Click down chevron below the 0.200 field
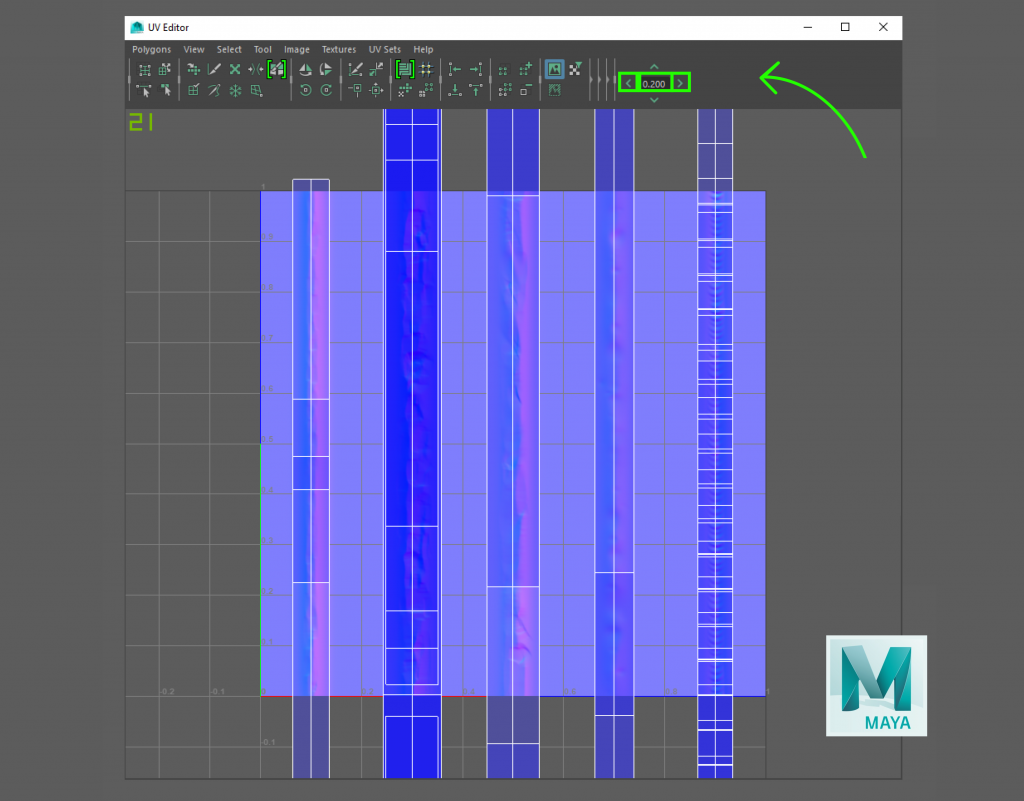The width and height of the screenshot is (1024, 801). [654, 100]
